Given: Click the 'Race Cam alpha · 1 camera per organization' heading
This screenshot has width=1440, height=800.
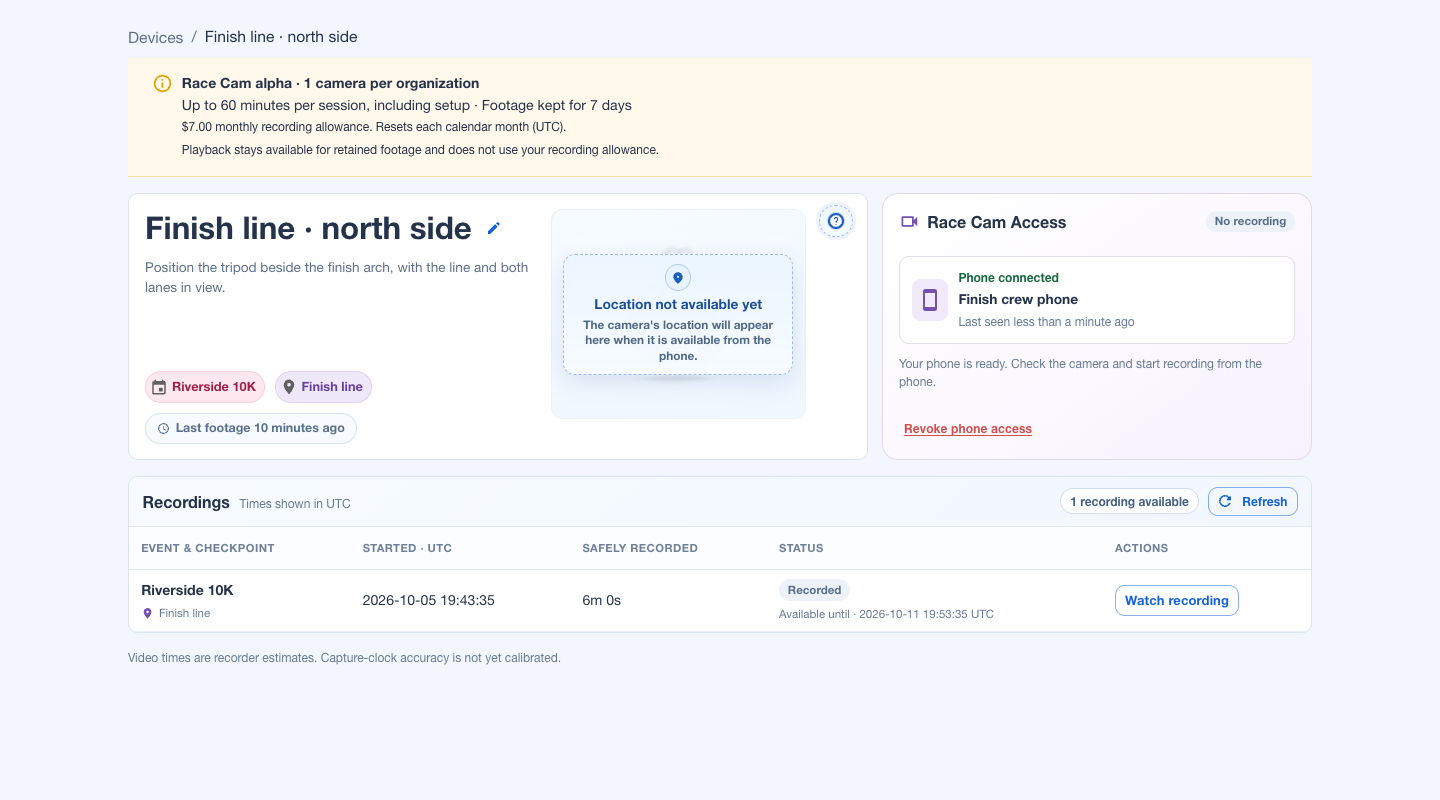Looking at the screenshot, I should (330, 83).
